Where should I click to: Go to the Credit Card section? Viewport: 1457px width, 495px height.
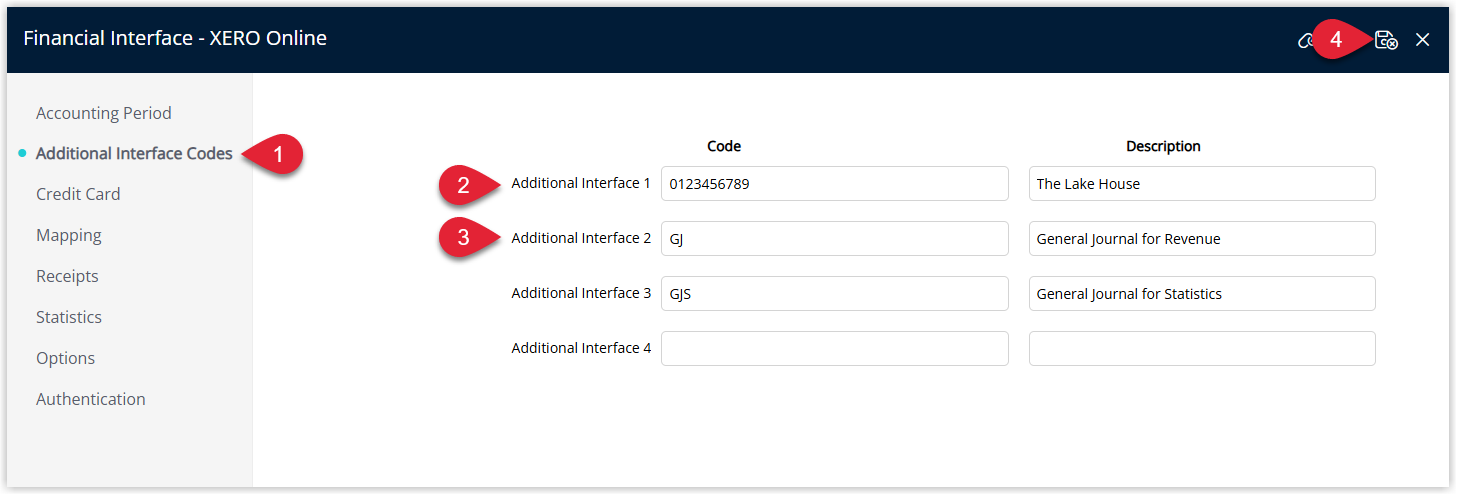pos(78,194)
